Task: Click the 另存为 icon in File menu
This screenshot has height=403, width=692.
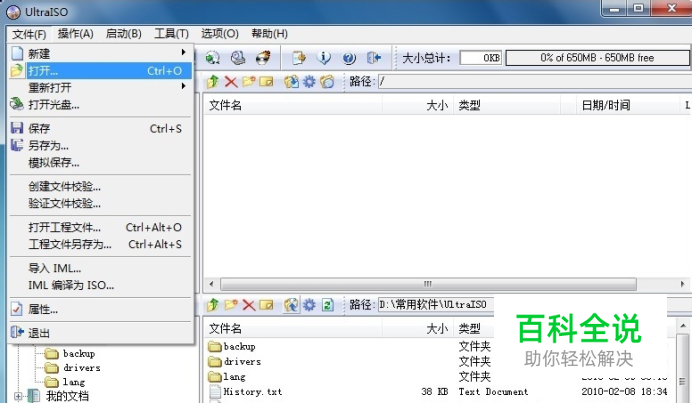Action: point(17,145)
